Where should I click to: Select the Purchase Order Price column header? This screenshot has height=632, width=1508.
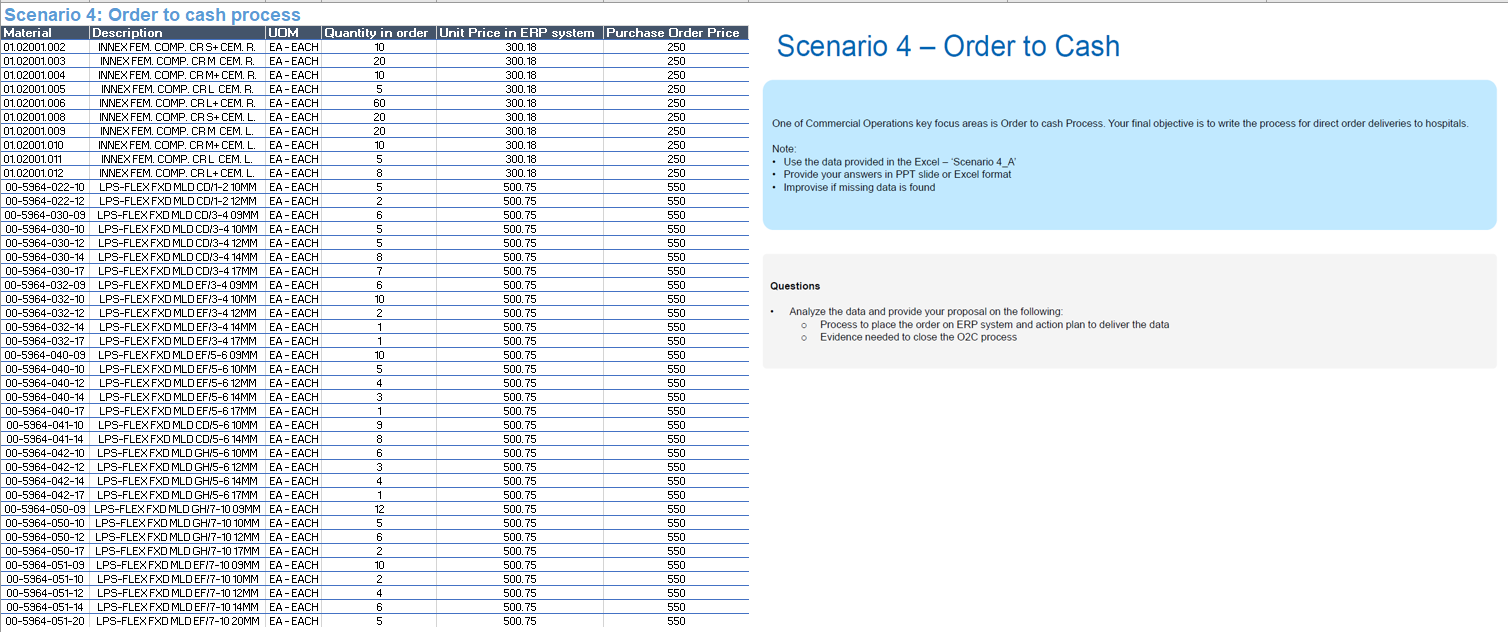(x=674, y=32)
